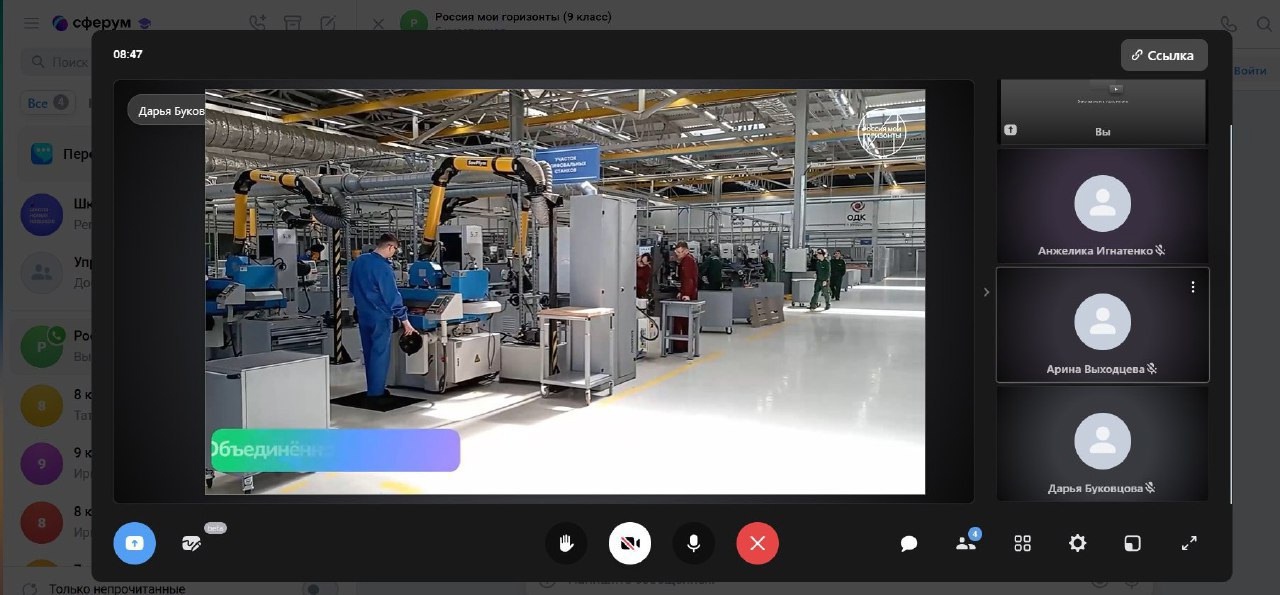The width and height of the screenshot is (1280, 595).
Task: Select Дарья Буковцова participant tile
Action: 1102,444
